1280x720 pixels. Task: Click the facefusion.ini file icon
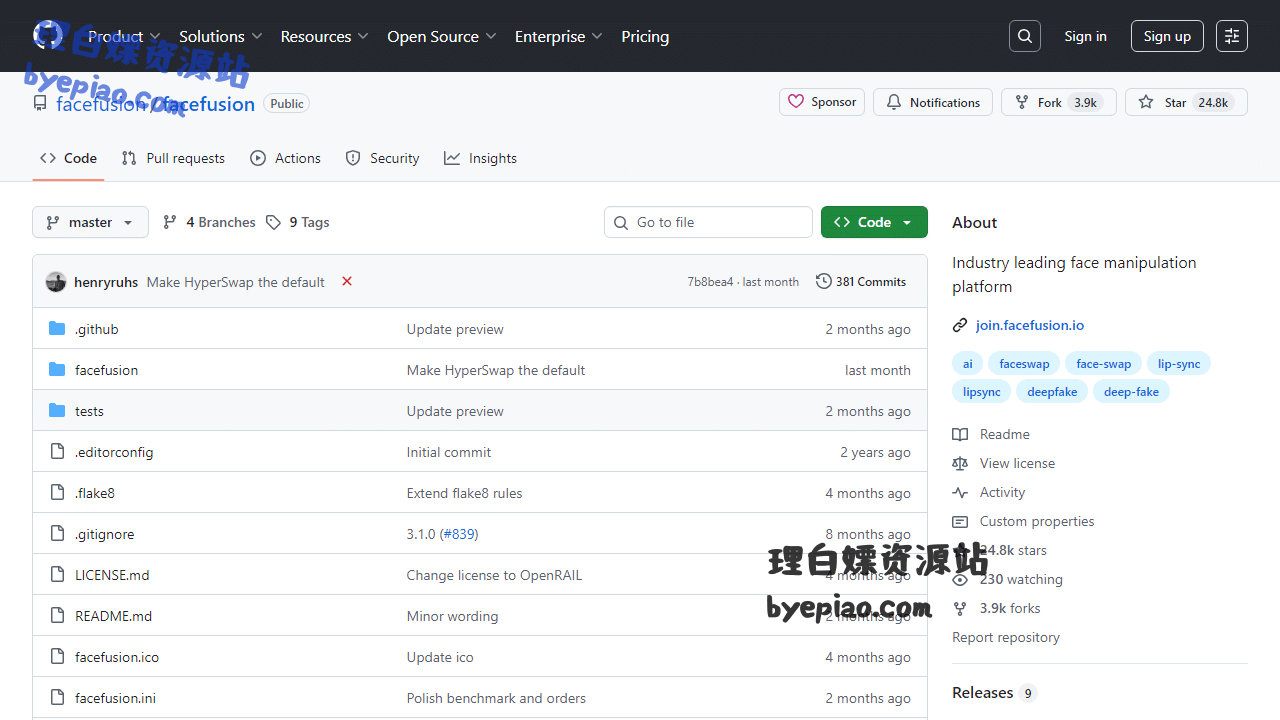tap(57, 698)
